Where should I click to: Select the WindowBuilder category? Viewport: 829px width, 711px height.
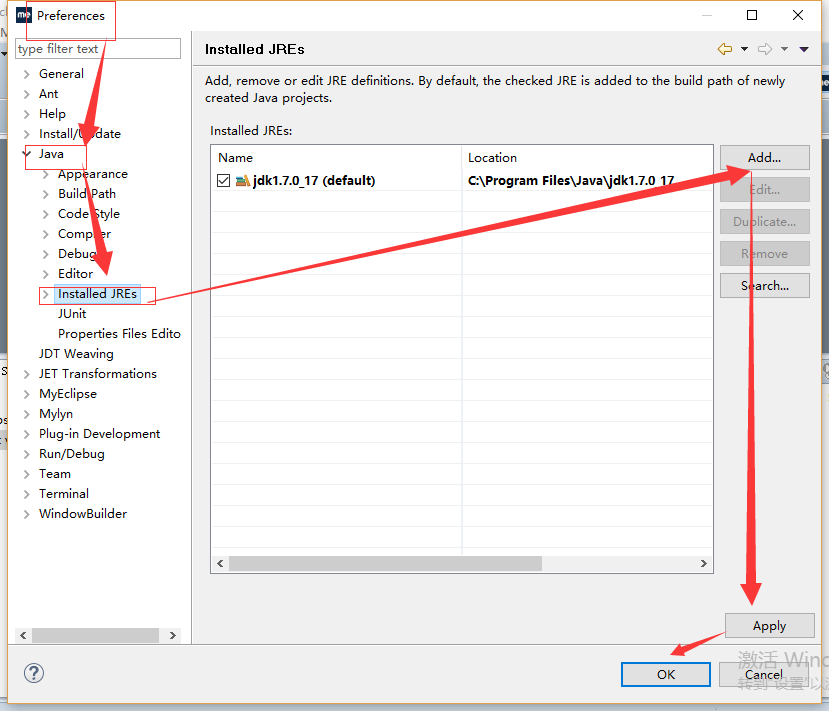coord(83,514)
